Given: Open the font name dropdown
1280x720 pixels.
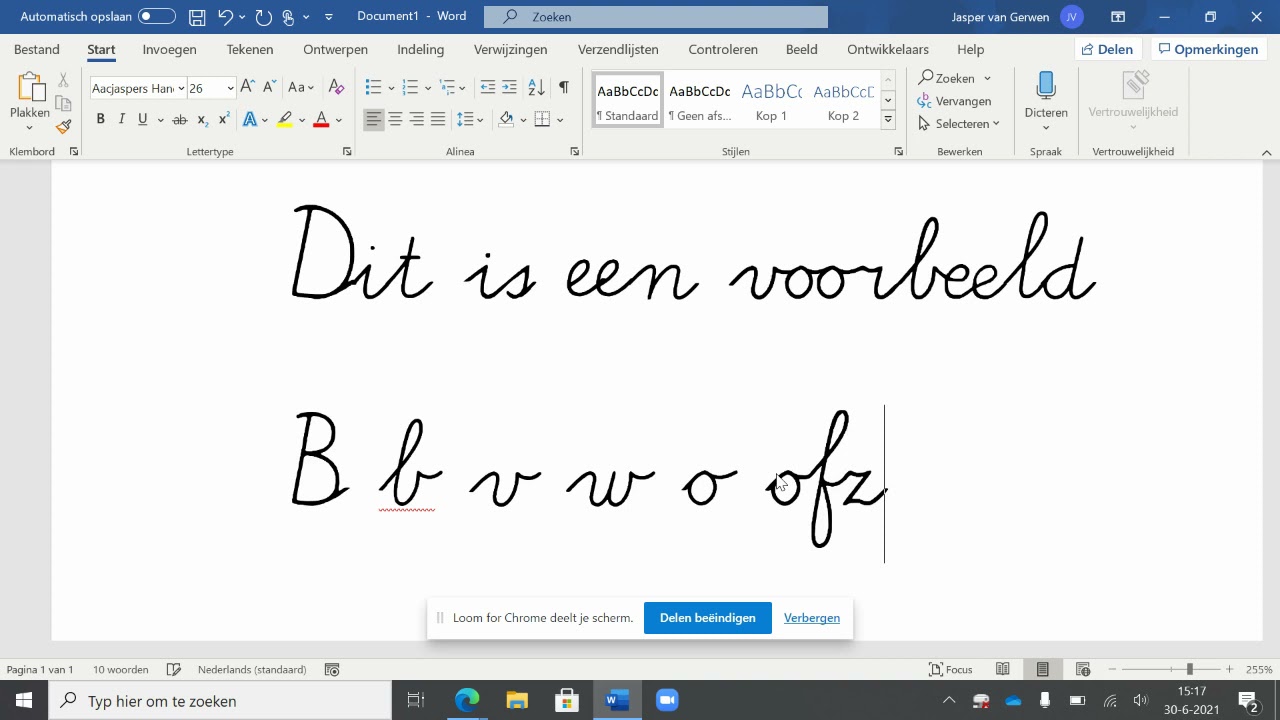Looking at the screenshot, I should [181, 88].
